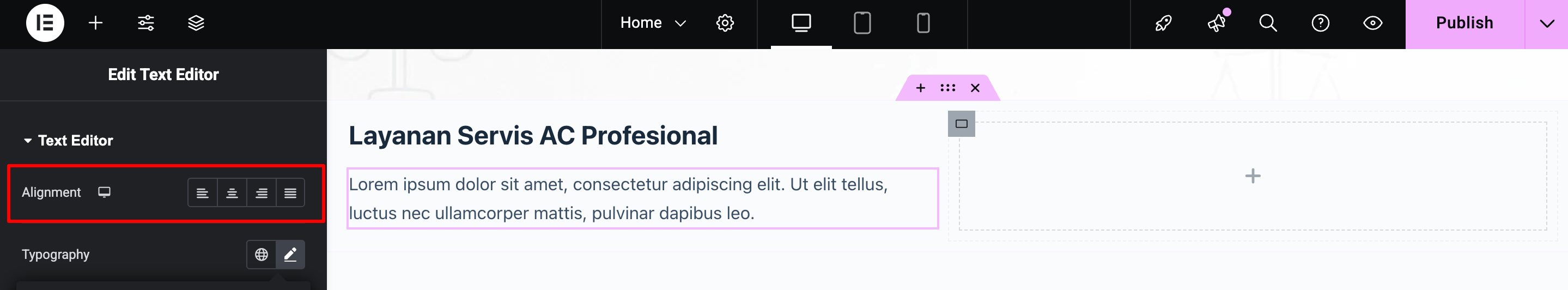This screenshot has width=1568, height=290.
Task: Open Site Settings sliders icon
Action: [145, 23]
